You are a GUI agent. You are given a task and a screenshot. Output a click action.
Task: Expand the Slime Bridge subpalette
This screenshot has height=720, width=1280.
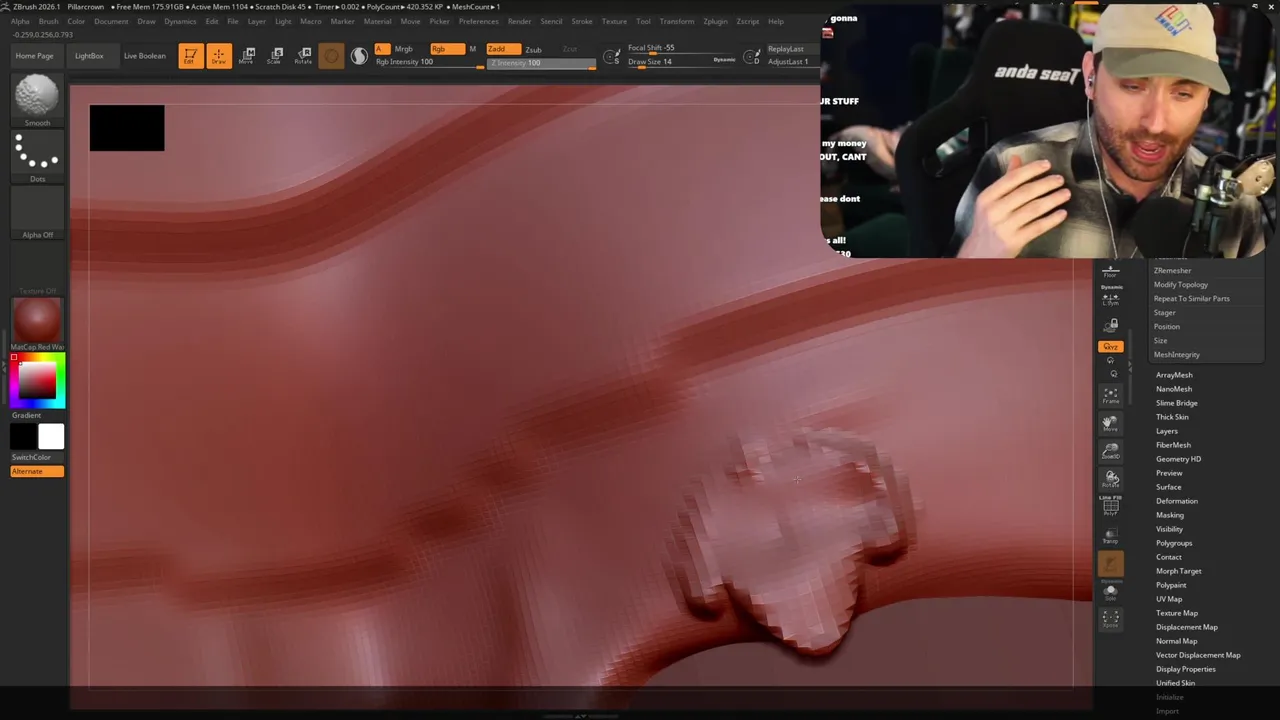point(1177,403)
